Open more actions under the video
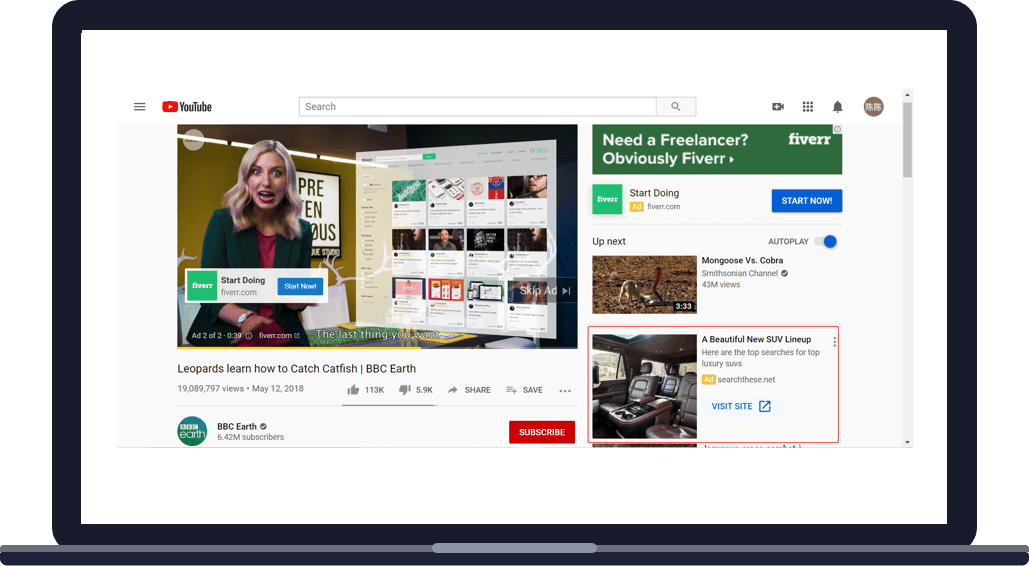 [x=565, y=391]
